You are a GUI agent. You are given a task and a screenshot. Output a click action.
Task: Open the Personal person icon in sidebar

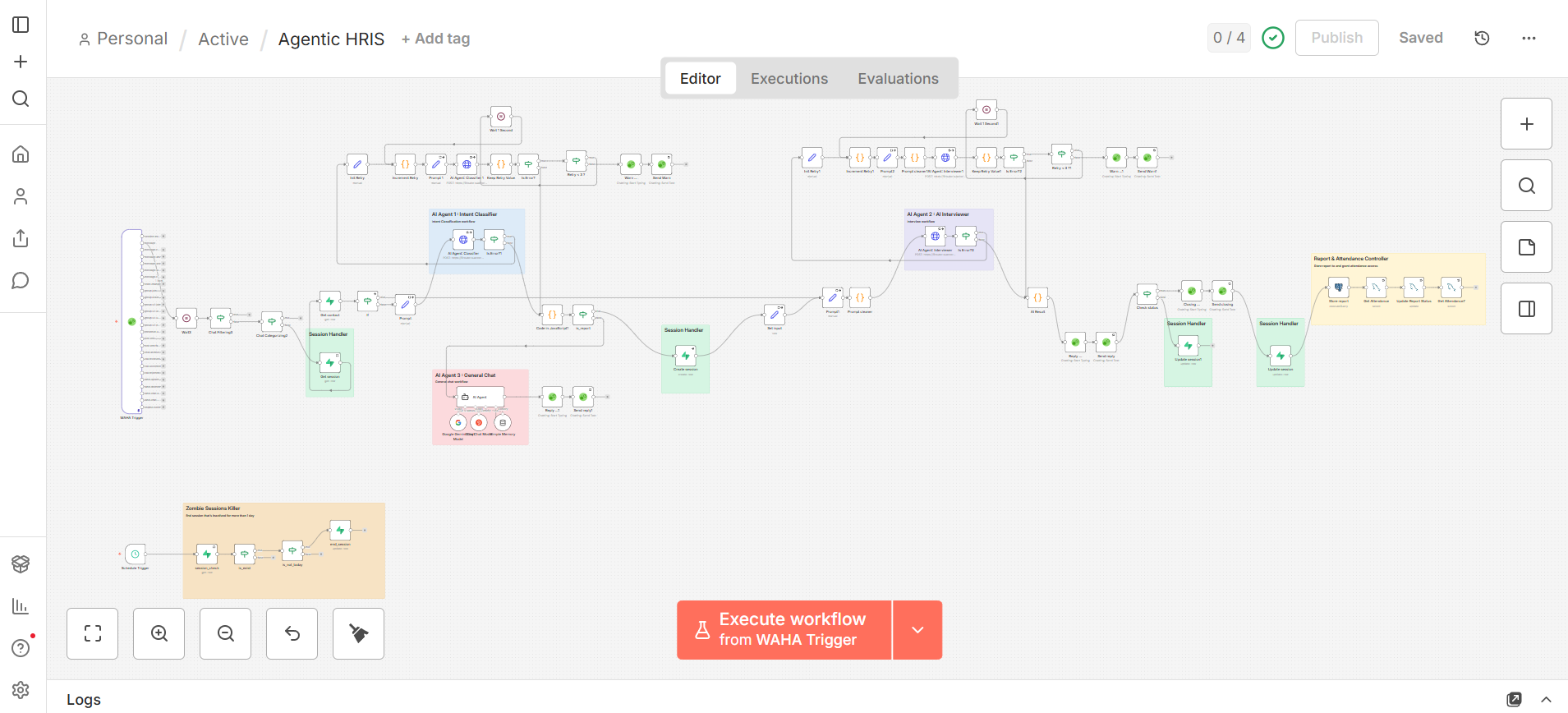[x=21, y=196]
